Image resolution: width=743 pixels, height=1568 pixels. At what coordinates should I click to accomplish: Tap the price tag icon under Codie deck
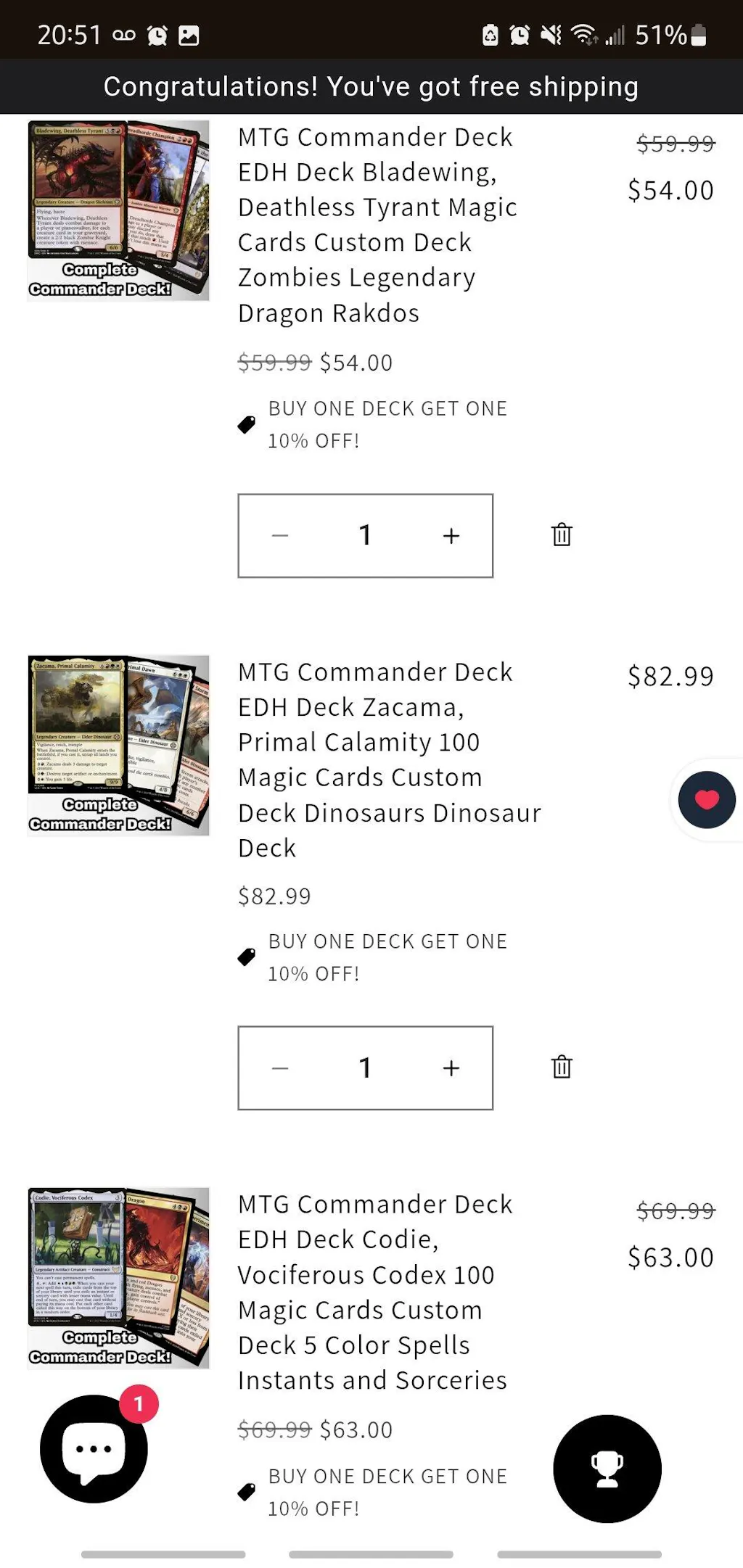(247, 1492)
